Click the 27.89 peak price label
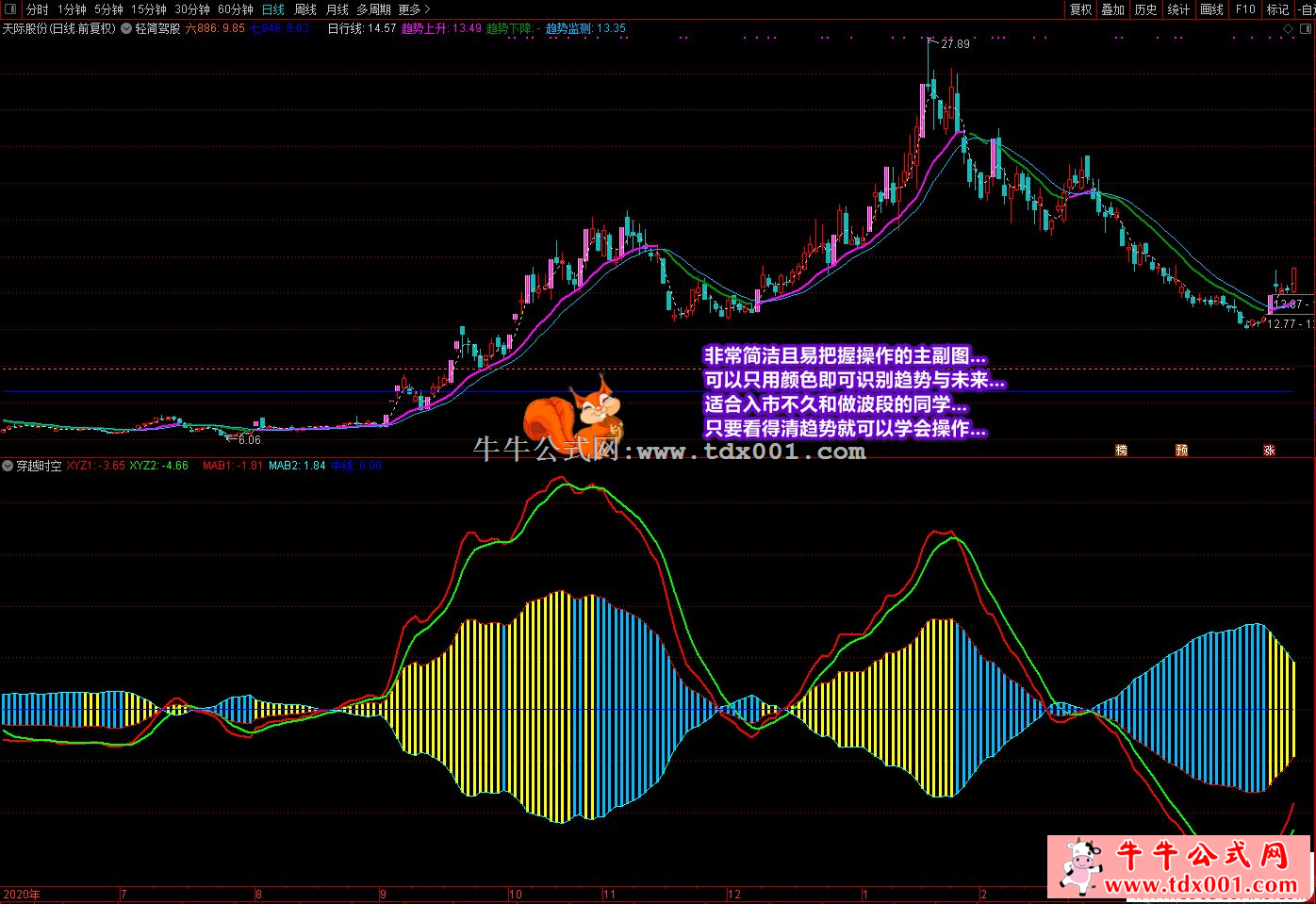The height and width of the screenshot is (904, 1316). (x=955, y=43)
